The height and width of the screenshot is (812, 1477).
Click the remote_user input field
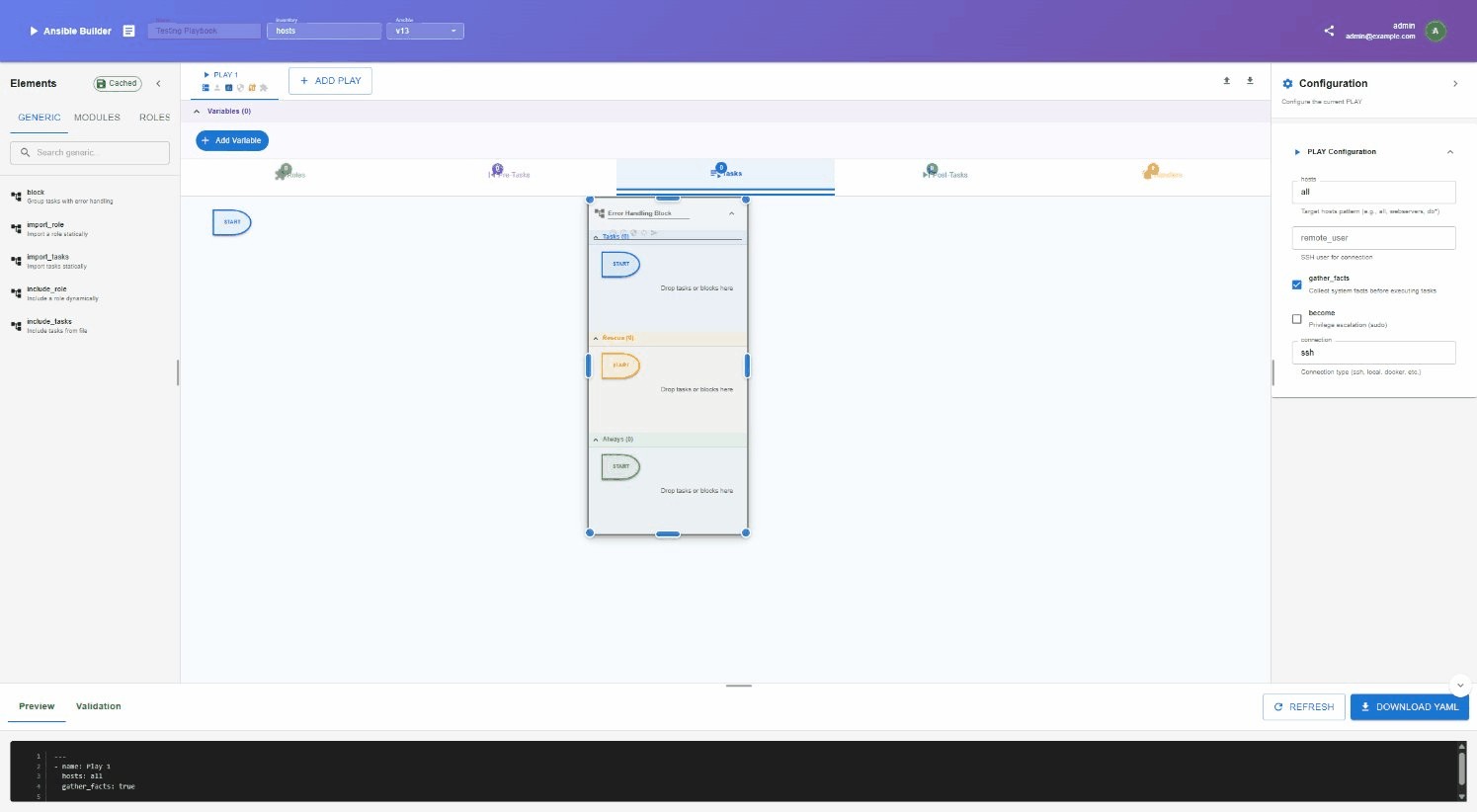[x=1373, y=238]
